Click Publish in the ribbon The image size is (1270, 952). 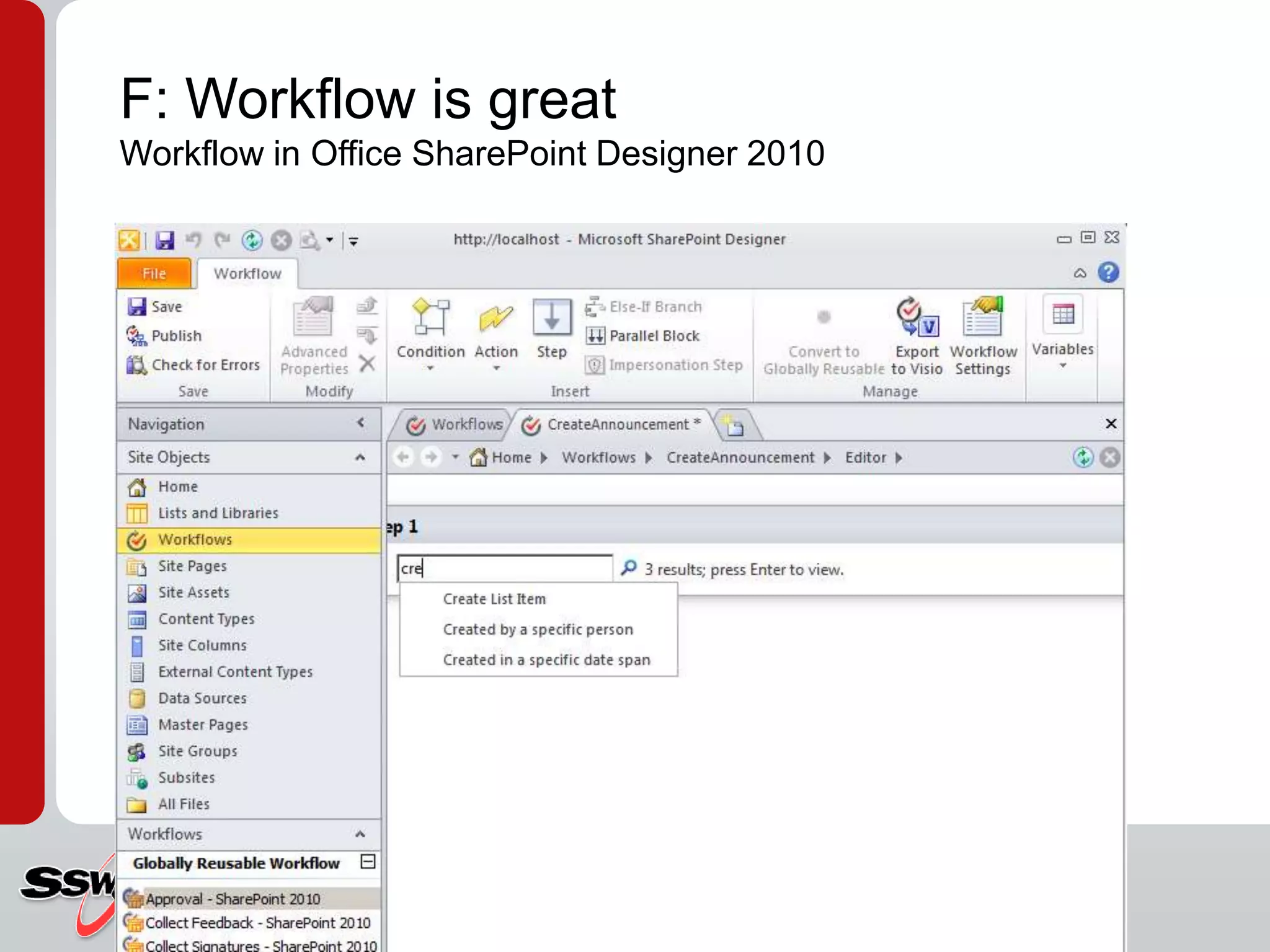164,336
